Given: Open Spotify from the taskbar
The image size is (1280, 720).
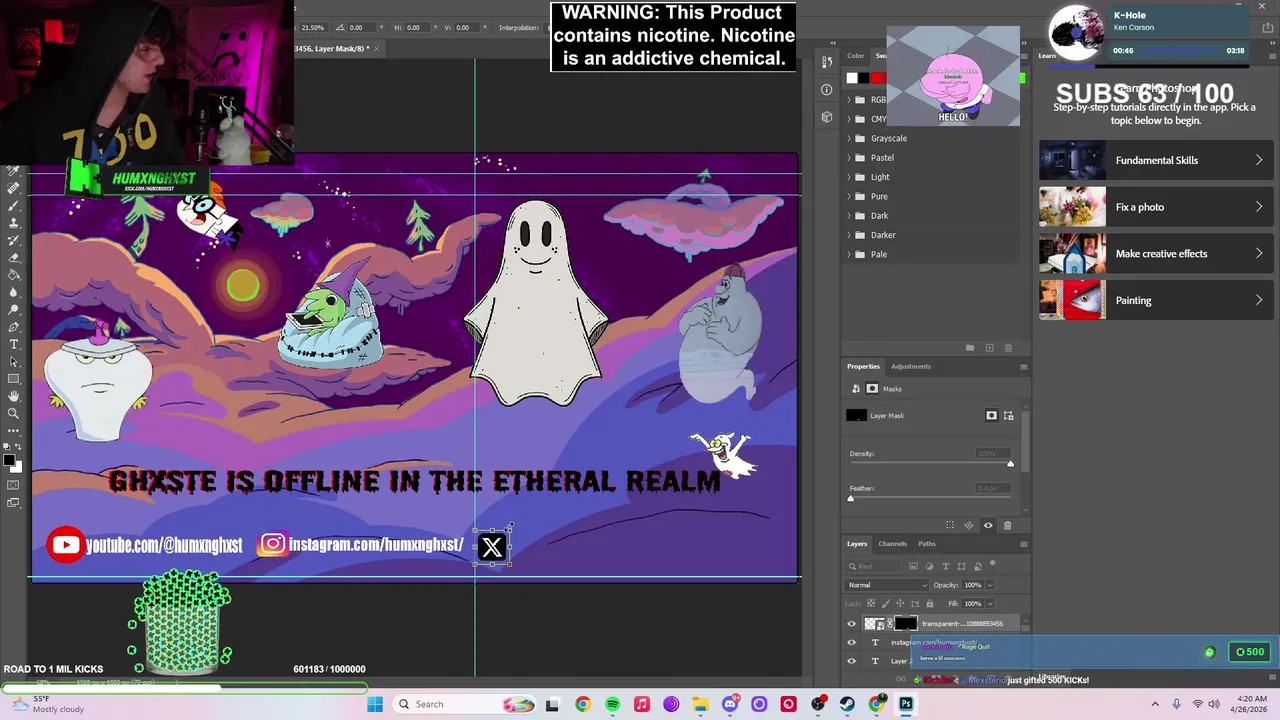Looking at the screenshot, I should (x=612, y=704).
